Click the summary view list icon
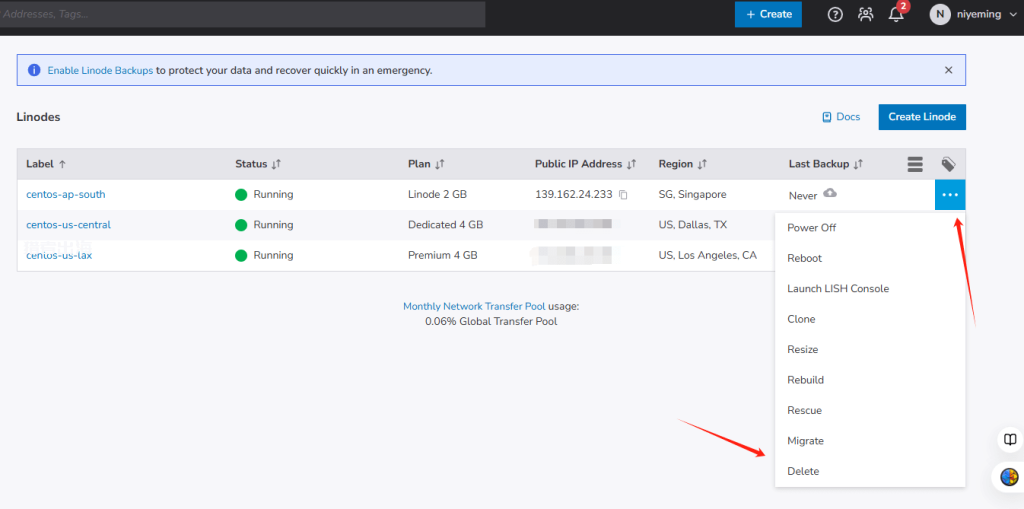Viewport: 1024px width, 509px height. [x=914, y=164]
